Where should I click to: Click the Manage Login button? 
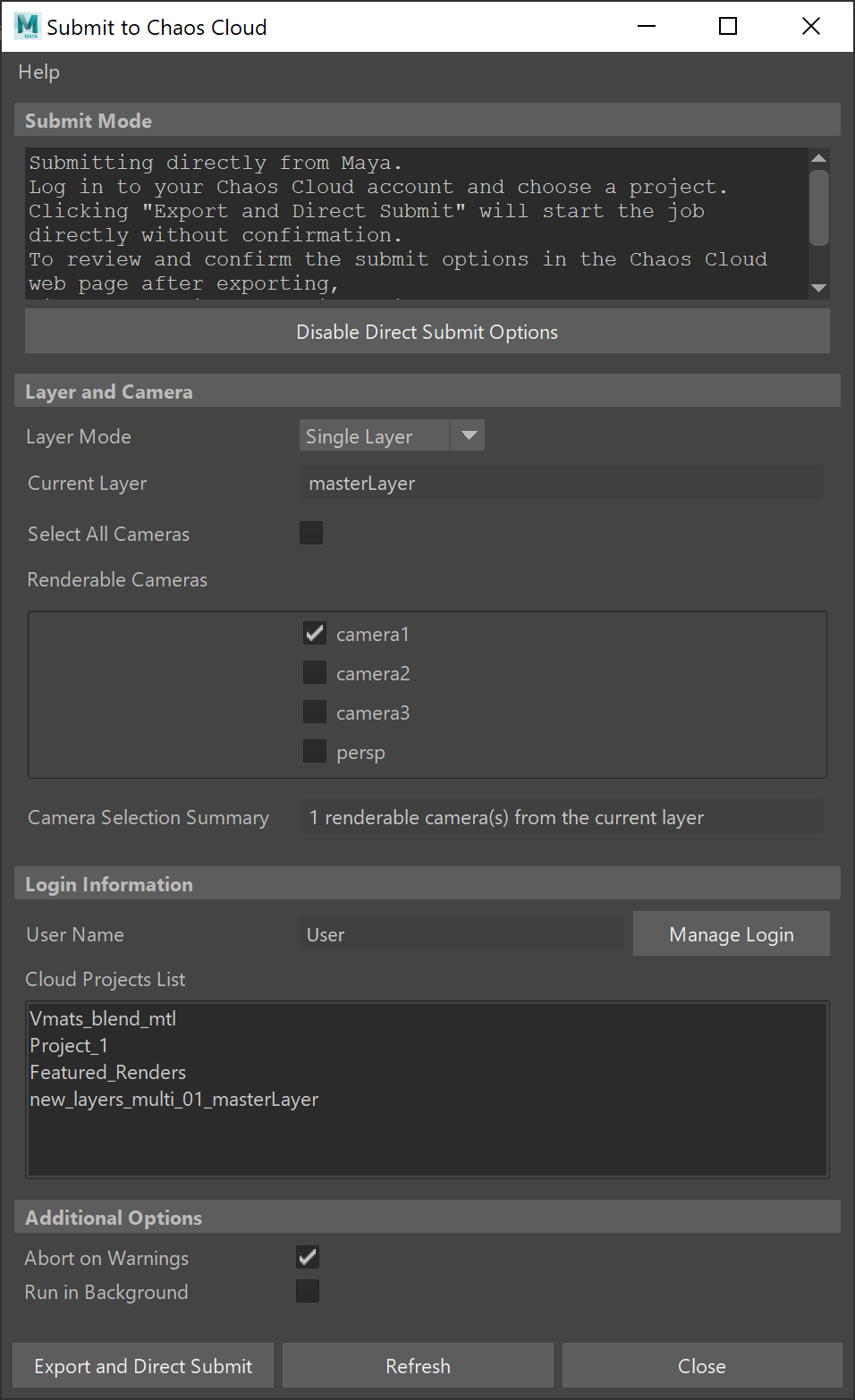pyautogui.click(x=732, y=934)
